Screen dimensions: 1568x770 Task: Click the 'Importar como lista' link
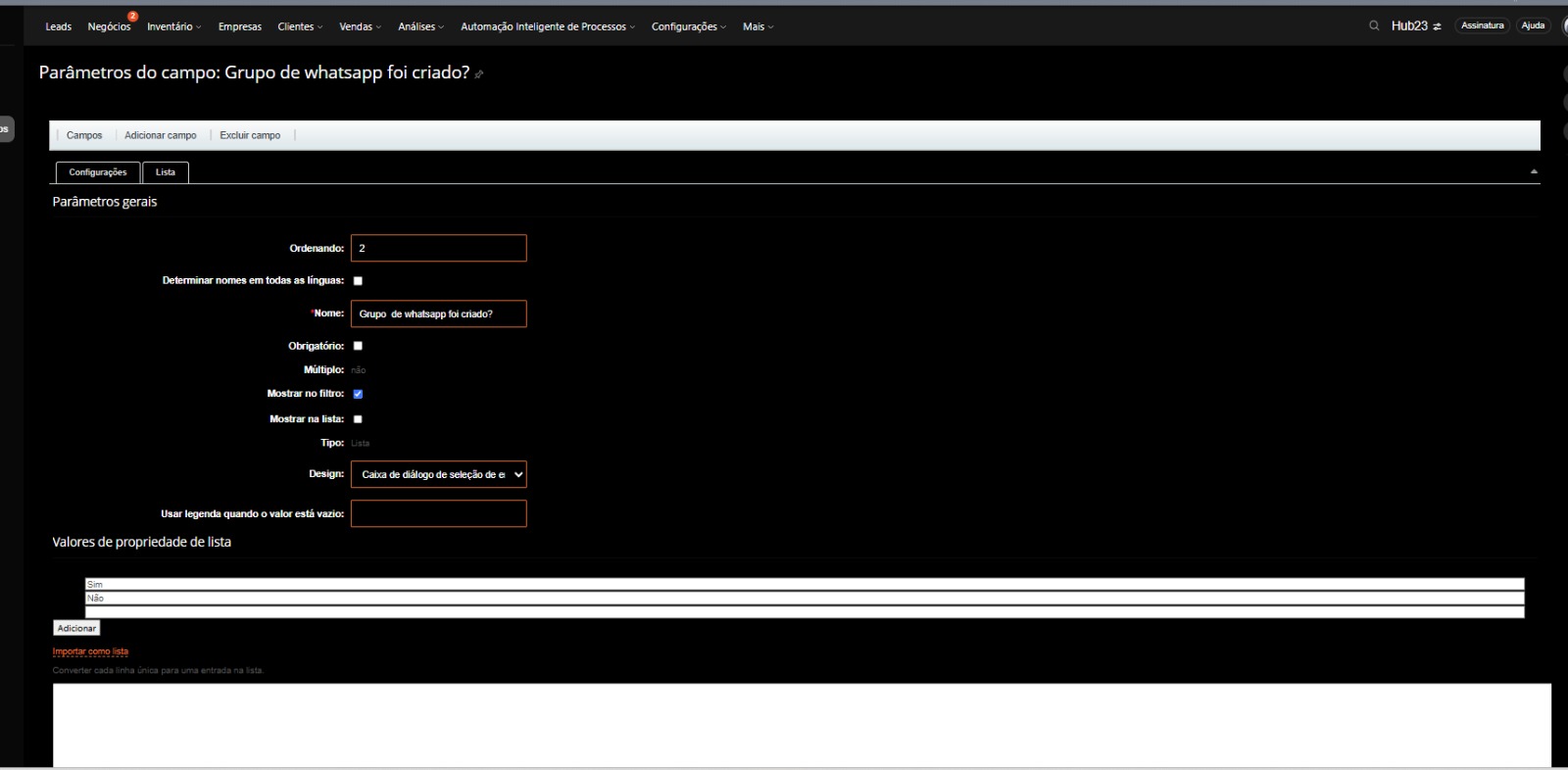(90, 651)
